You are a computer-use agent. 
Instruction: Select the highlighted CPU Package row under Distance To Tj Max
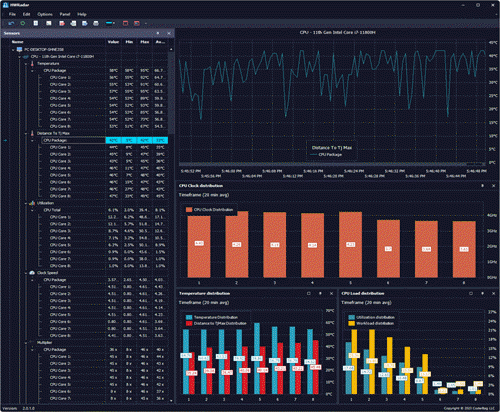[105, 140]
